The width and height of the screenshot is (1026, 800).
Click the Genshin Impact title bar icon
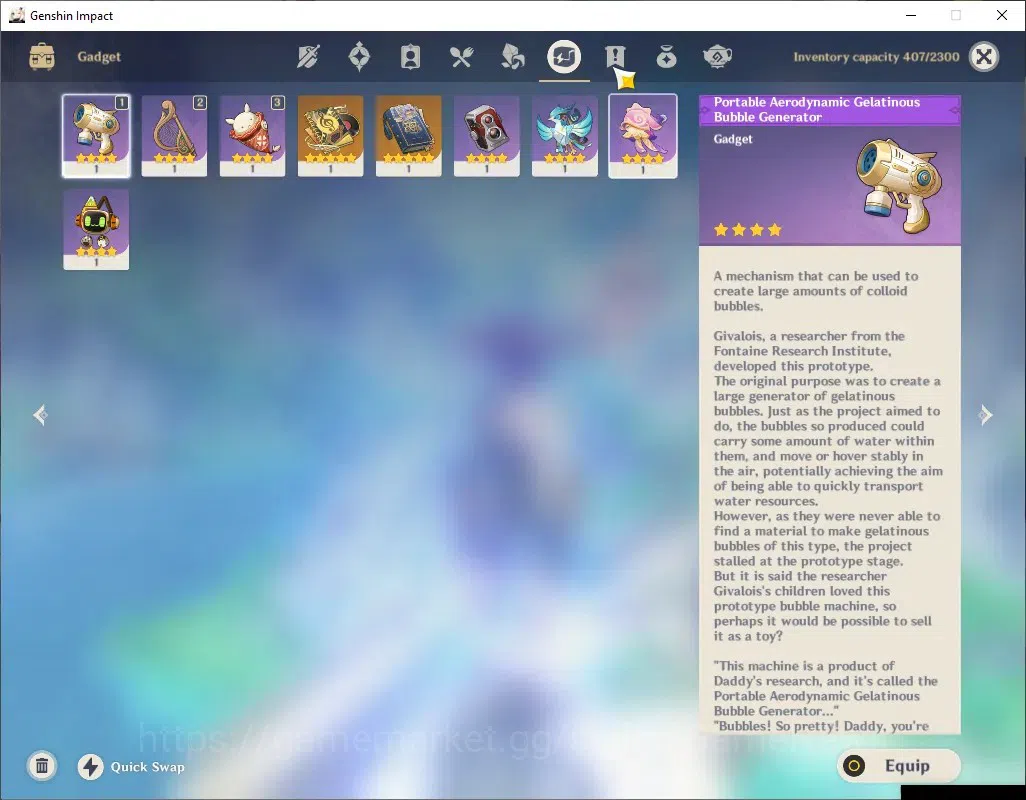click(x=17, y=15)
